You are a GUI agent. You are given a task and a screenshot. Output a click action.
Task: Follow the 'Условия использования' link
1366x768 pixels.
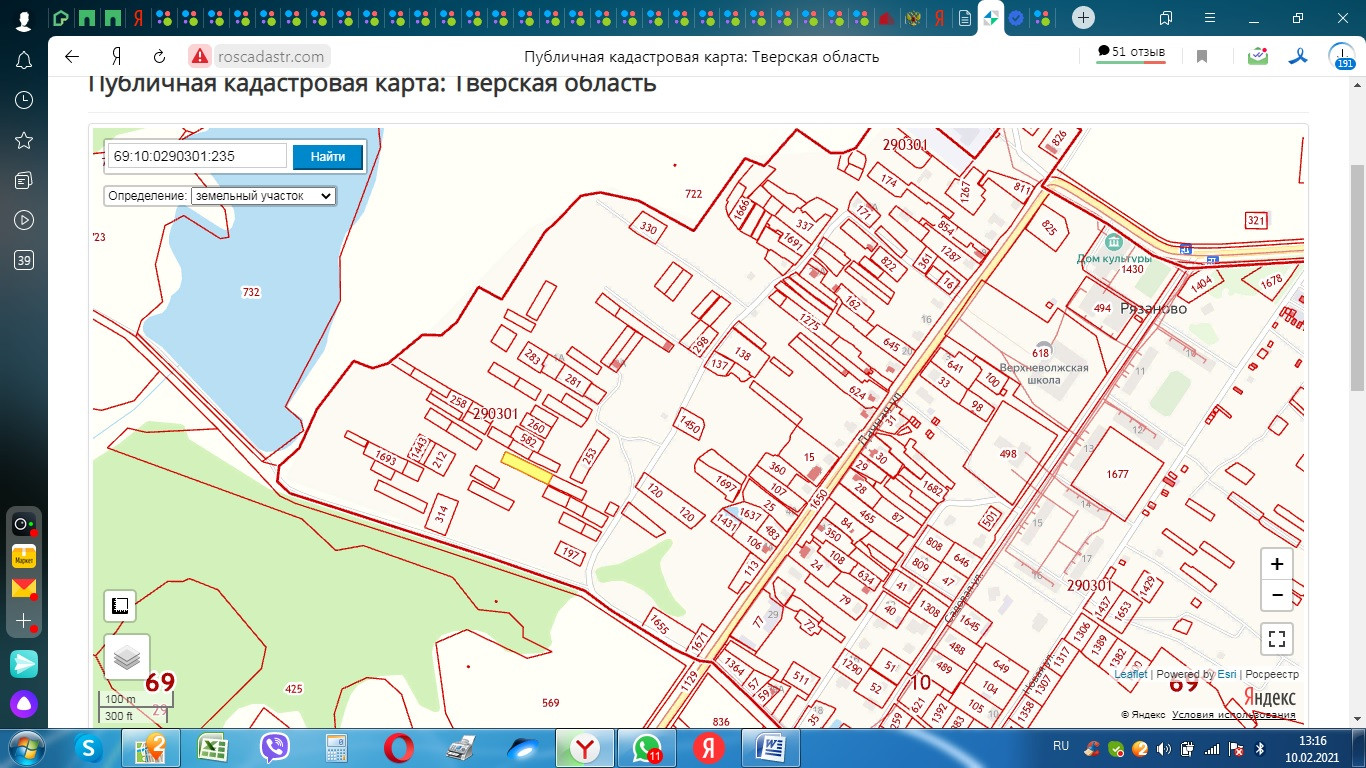pyautogui.click(x=1234, y=715)
